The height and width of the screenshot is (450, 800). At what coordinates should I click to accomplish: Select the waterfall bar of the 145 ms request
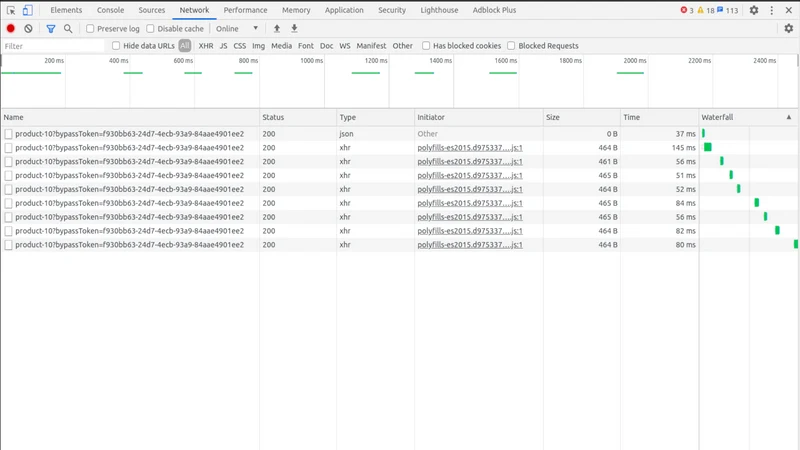(708, 147)
